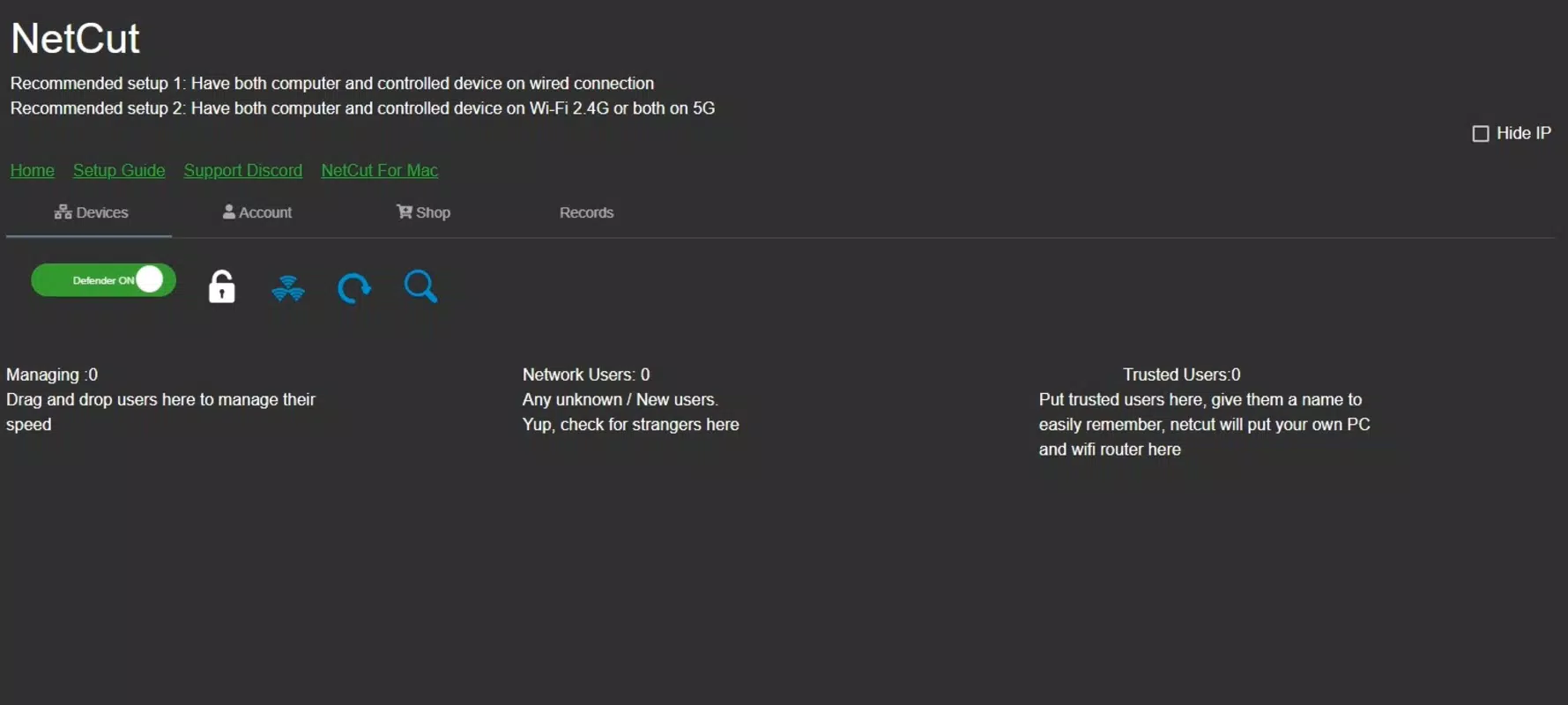Click the Trusted Users:0 heading
1568x705 pixels.
[1182, 375]
